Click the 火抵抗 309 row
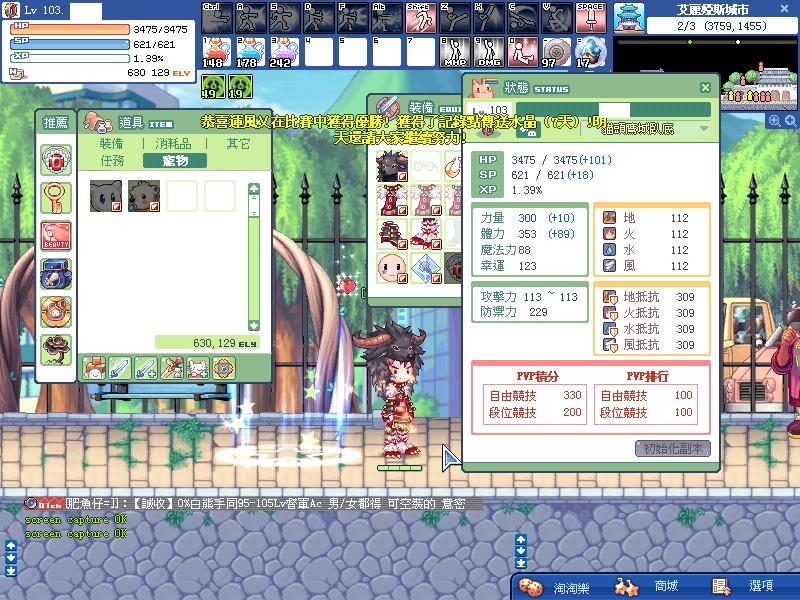Screen dimensions: 800x600 (x=648, y=313)
